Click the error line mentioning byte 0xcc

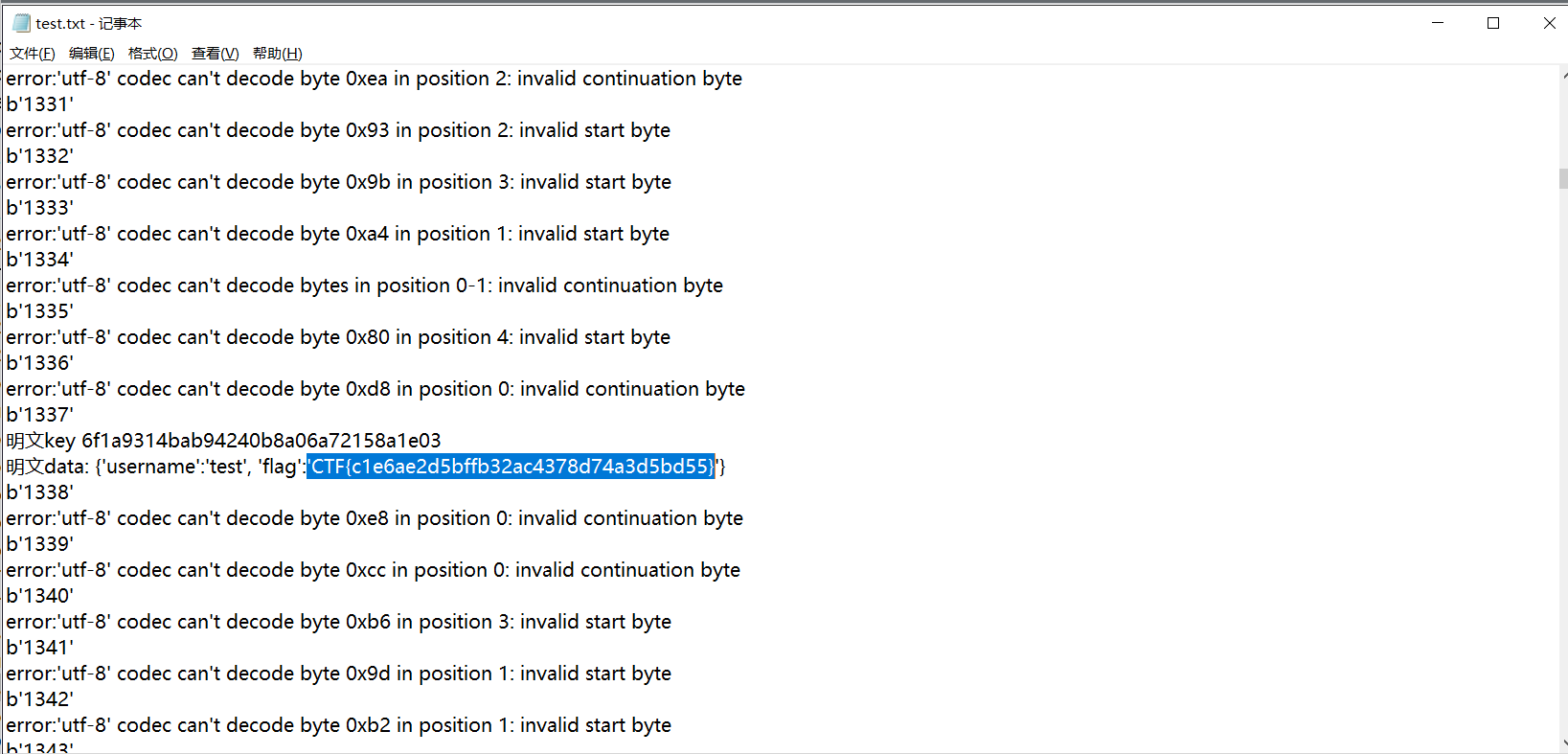(x=373, y=570)
